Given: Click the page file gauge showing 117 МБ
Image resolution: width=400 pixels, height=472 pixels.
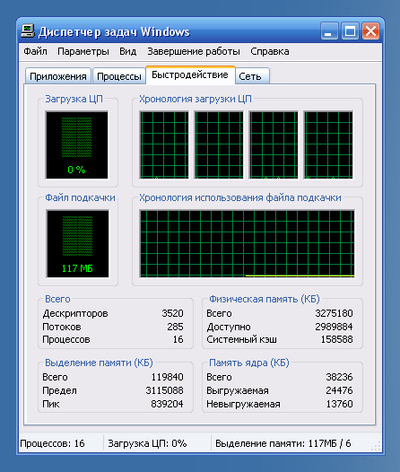Looking at the screenshot, I should (x=78, y=244).
